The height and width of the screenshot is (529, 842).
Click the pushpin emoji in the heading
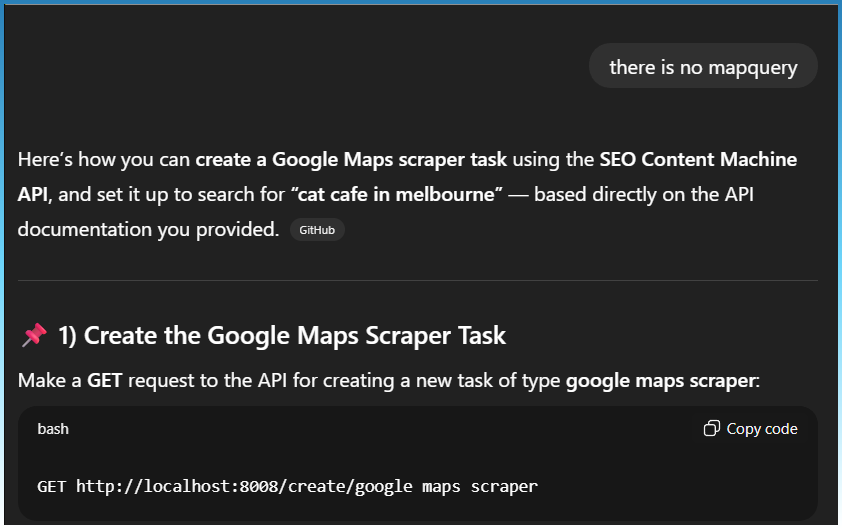pyautogui.click(x=33, y=336)
